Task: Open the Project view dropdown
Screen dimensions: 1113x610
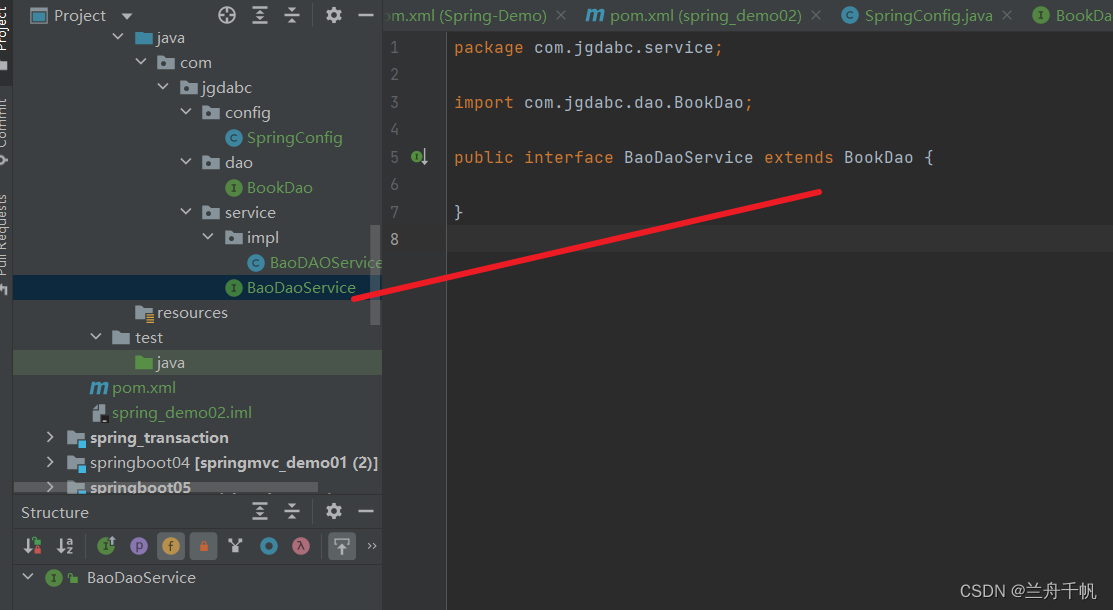Action: coord(127,16)
